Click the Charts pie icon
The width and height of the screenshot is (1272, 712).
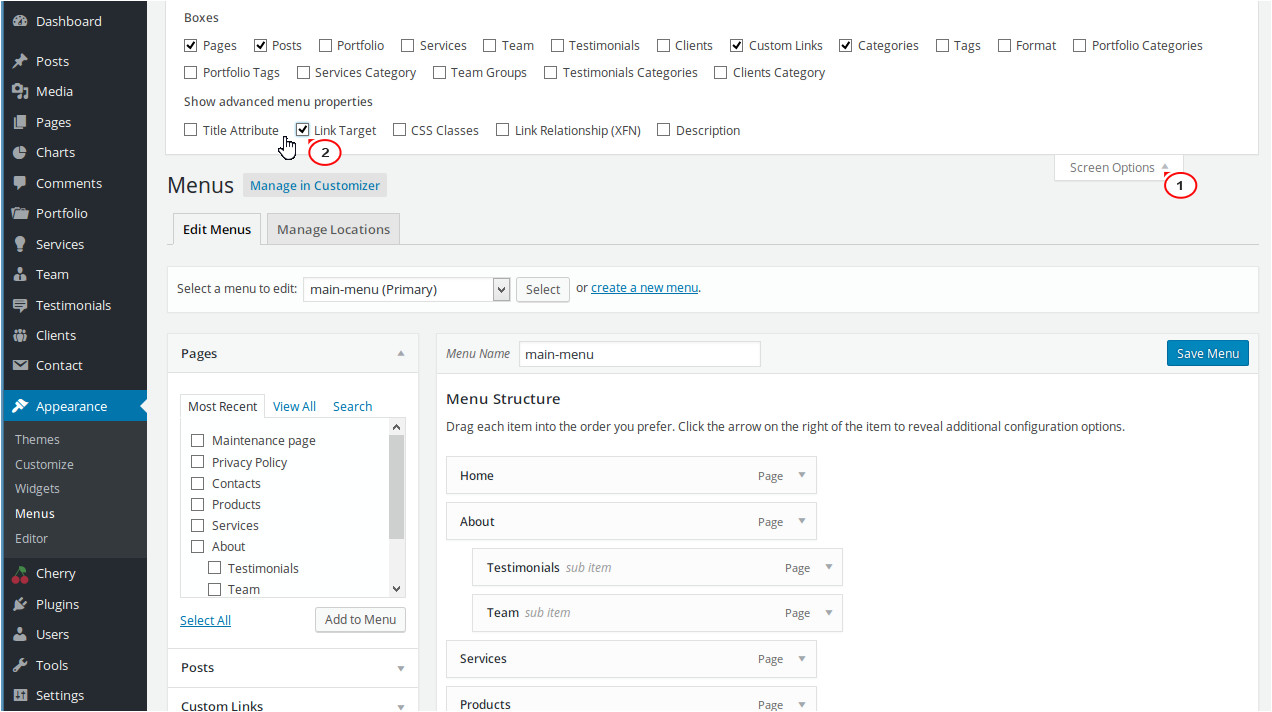coord(20,152)
